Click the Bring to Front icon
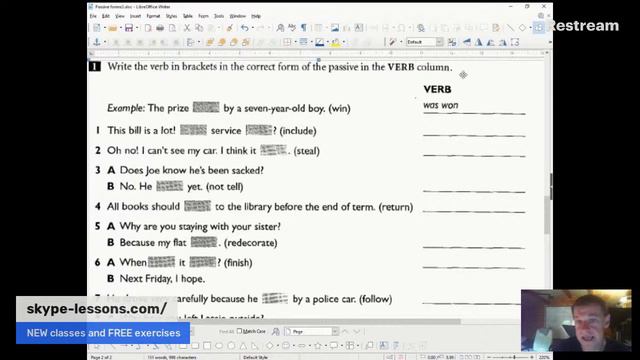This screenshot has height=360, width=640. 210,42
